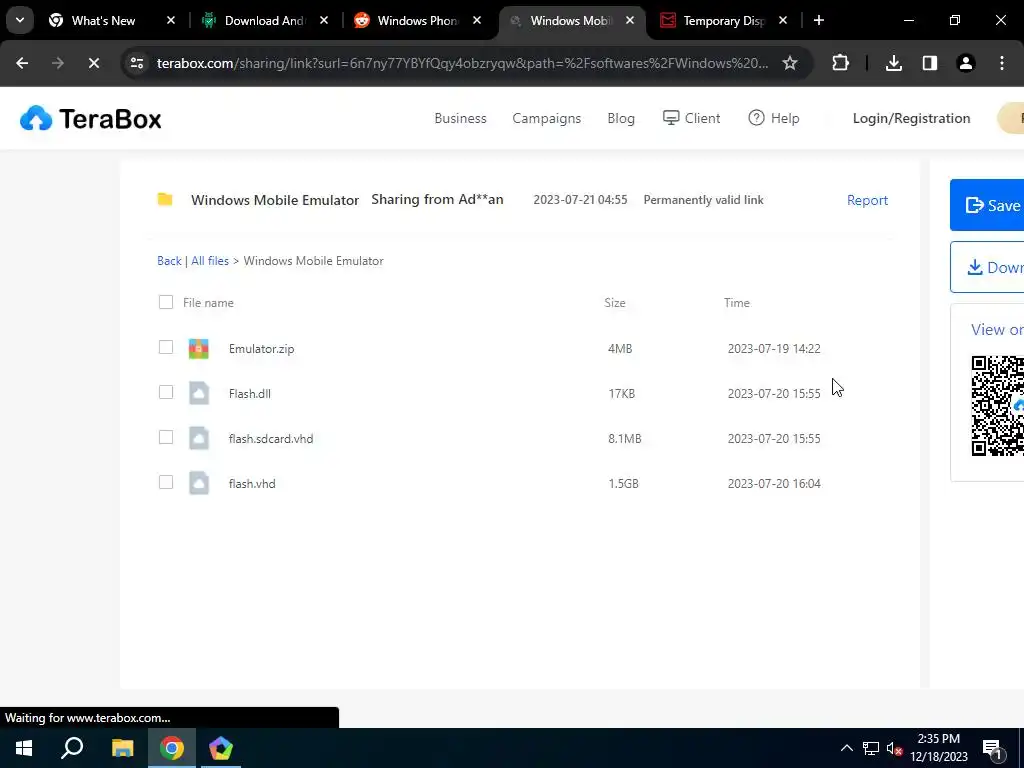Open the Chrome extensions puzzle icon
1024x768 pixels.
point(840,63)
